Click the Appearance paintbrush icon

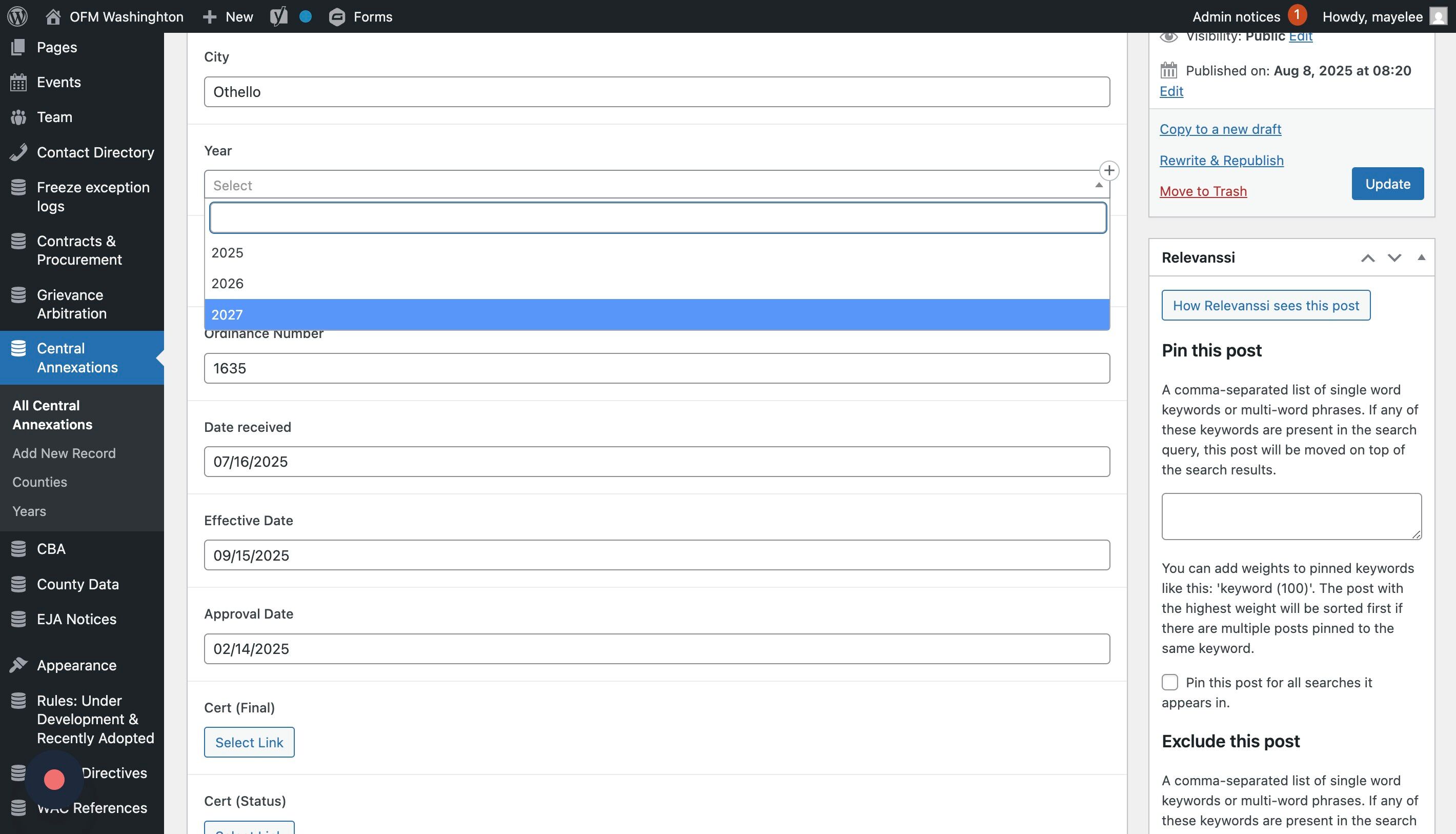(x=18, y=665)
